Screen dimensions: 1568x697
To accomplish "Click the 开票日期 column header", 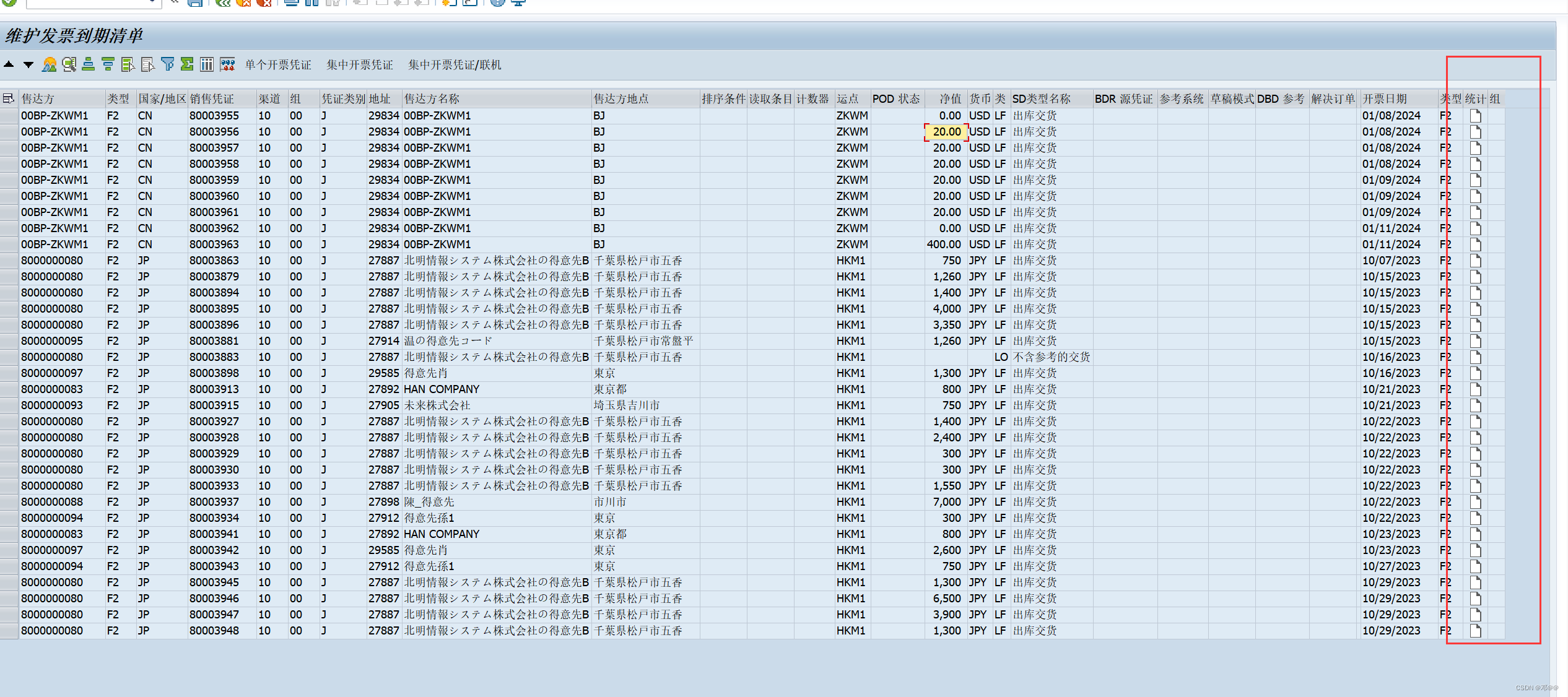I will pos(1399,99).
